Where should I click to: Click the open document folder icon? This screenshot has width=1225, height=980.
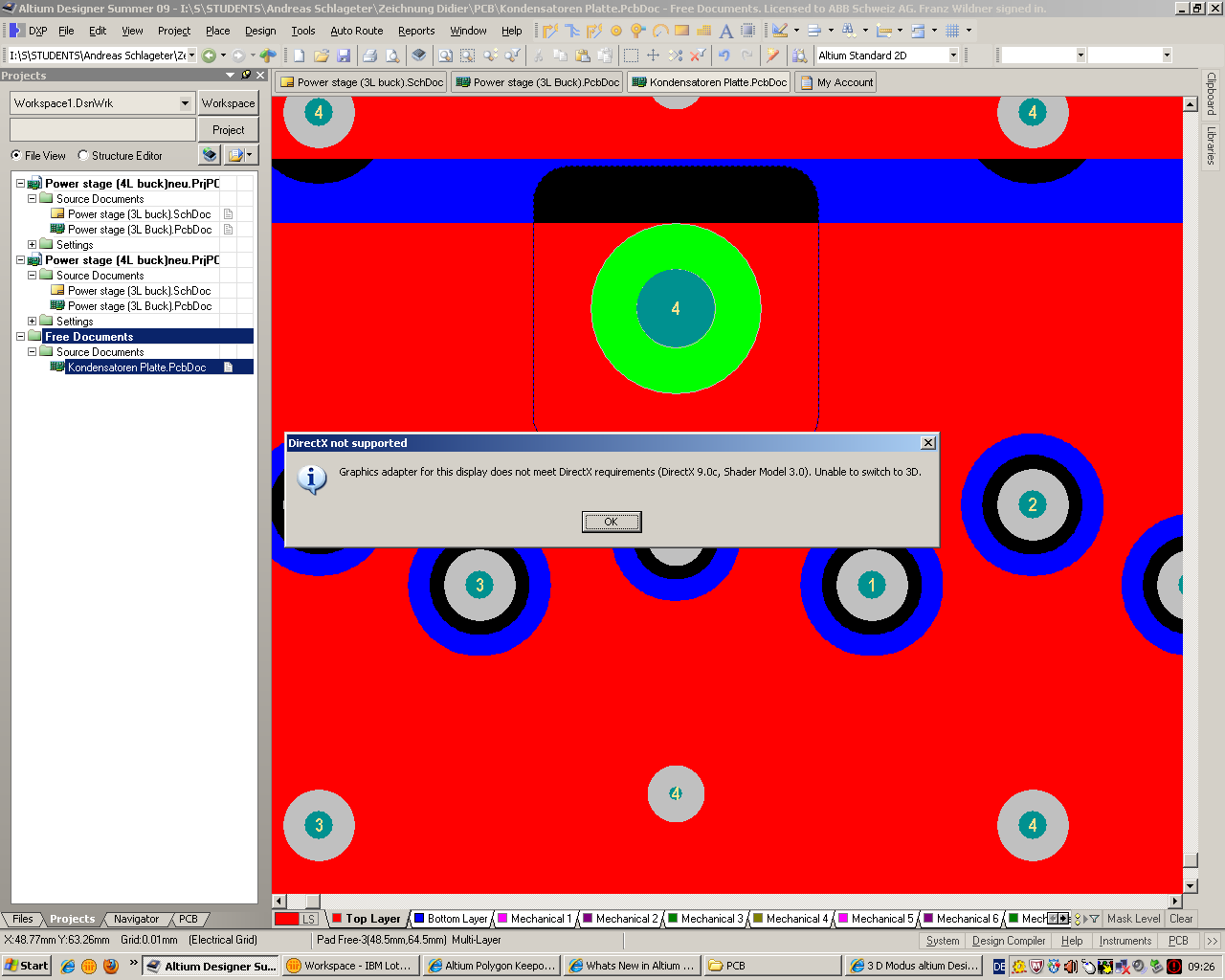tap(322, 56)
